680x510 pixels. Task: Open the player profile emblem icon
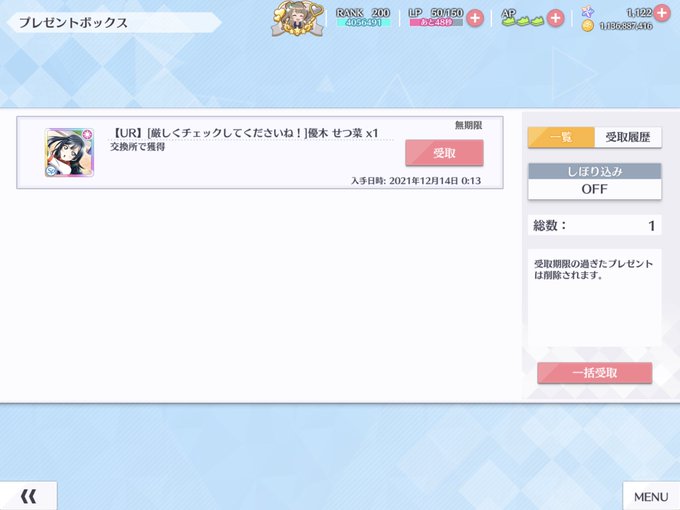(298, 19)
